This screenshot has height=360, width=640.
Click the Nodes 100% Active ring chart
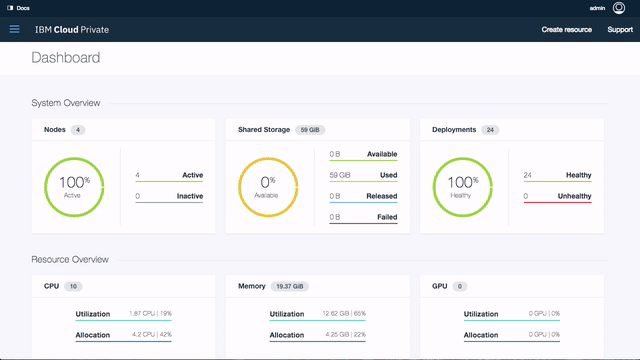[x=74, y=187]
